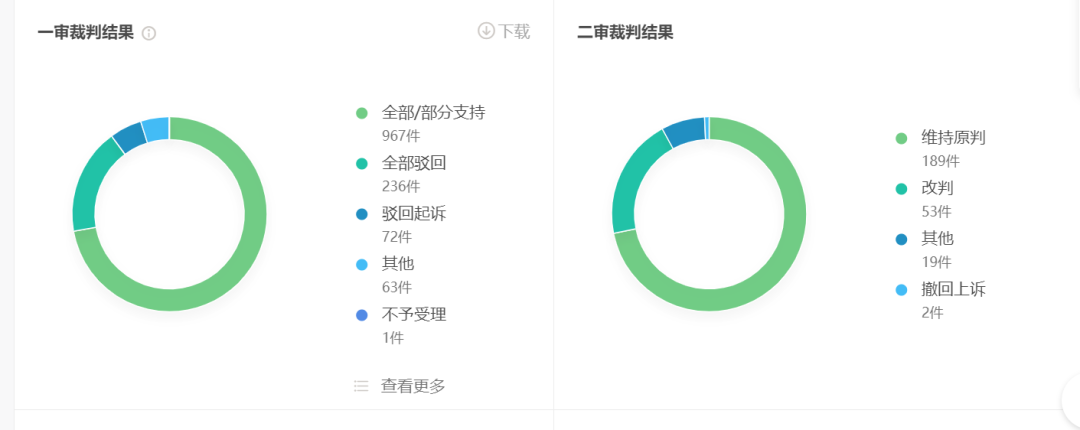The image size is (1080, 430).
Task: Toggle the first-instance 其他 legend dot
Action: click(x=362, y=264)
